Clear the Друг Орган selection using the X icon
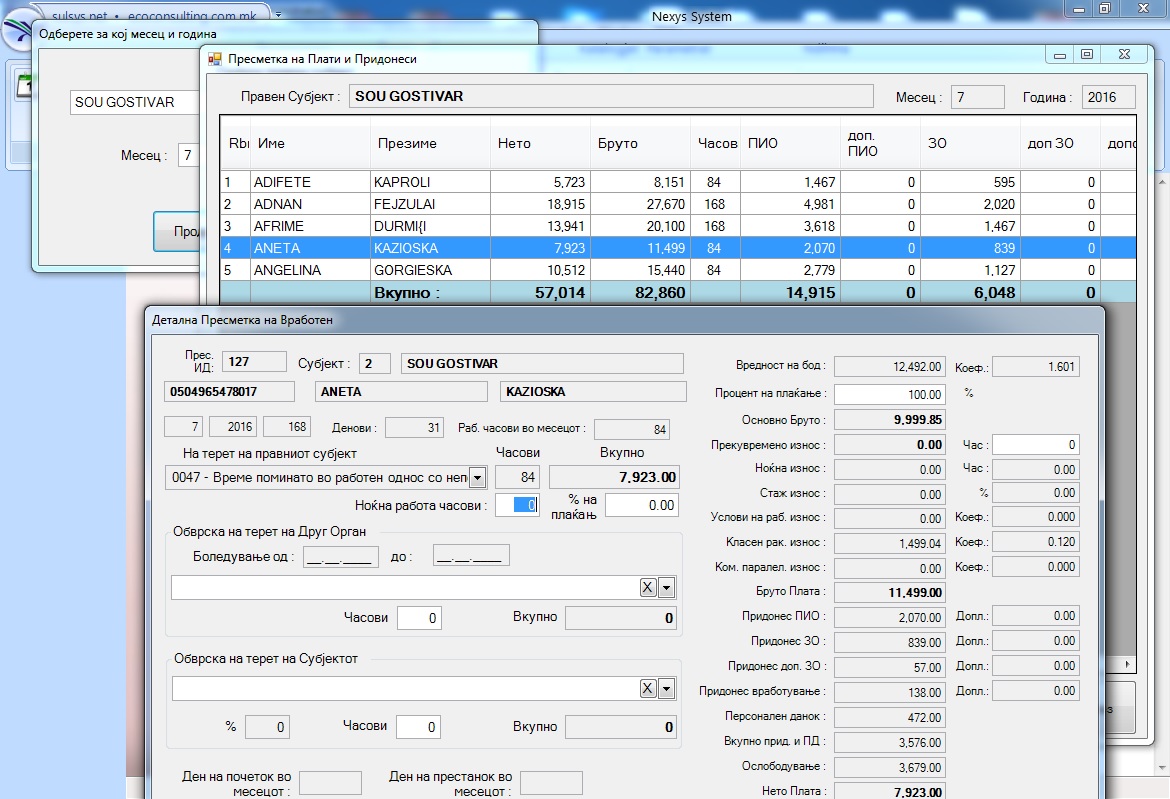Viewport: 1170px width, 799px height. [x=648, y=587]
